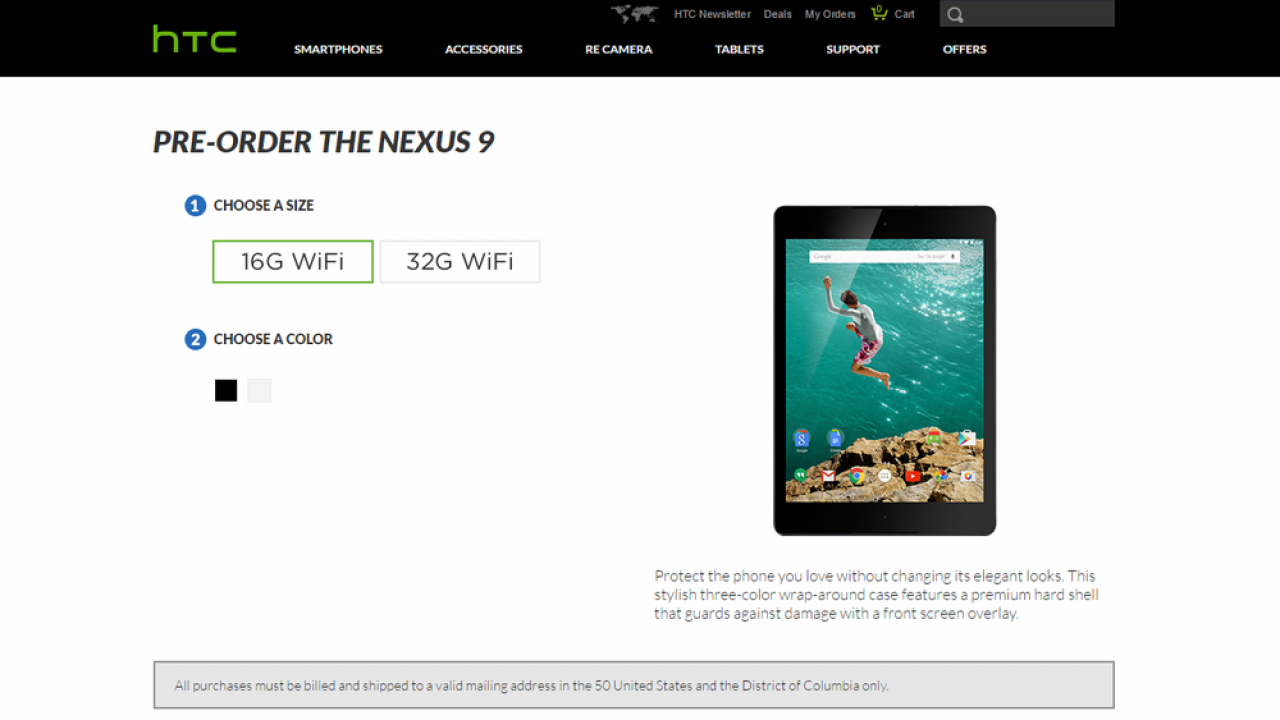Screen dimensions: 1280x720
Task: Open the HTC Newsletter link
Action: 712,14
